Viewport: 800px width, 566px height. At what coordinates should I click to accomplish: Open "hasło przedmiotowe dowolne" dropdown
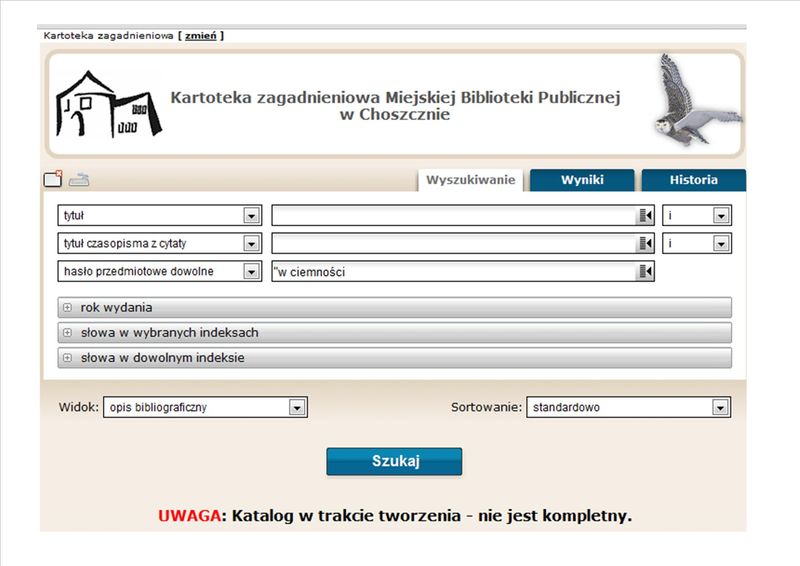pyautogui.click(x=250, y=272)
